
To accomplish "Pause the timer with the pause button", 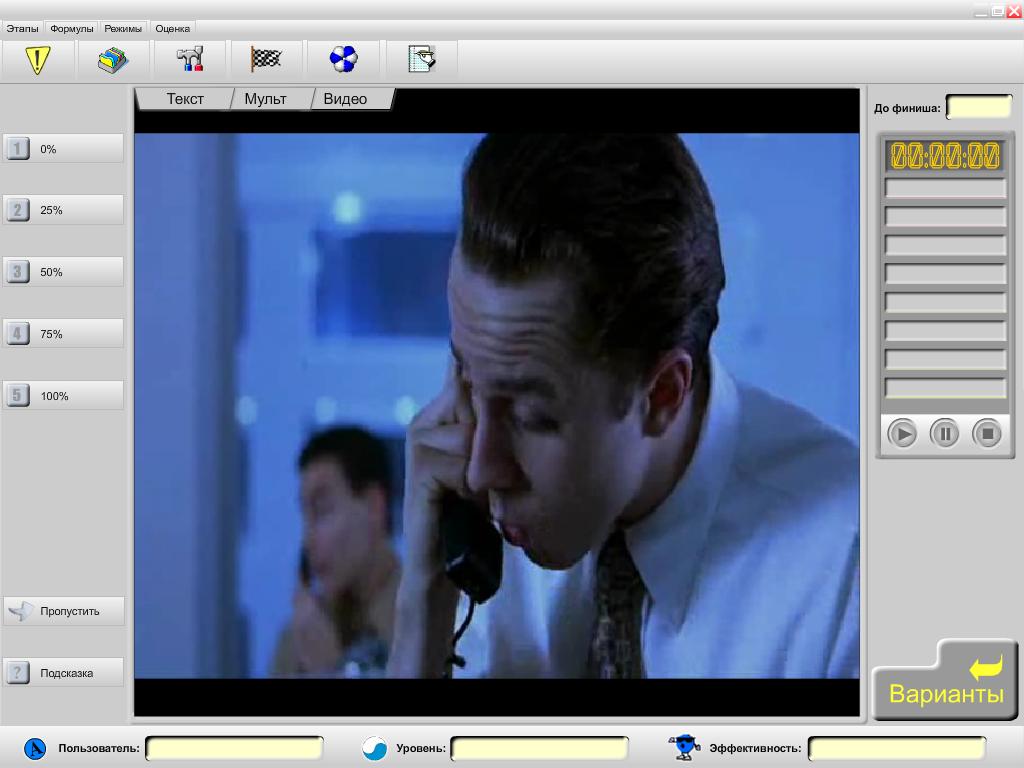I will click(x=944, y=434).
